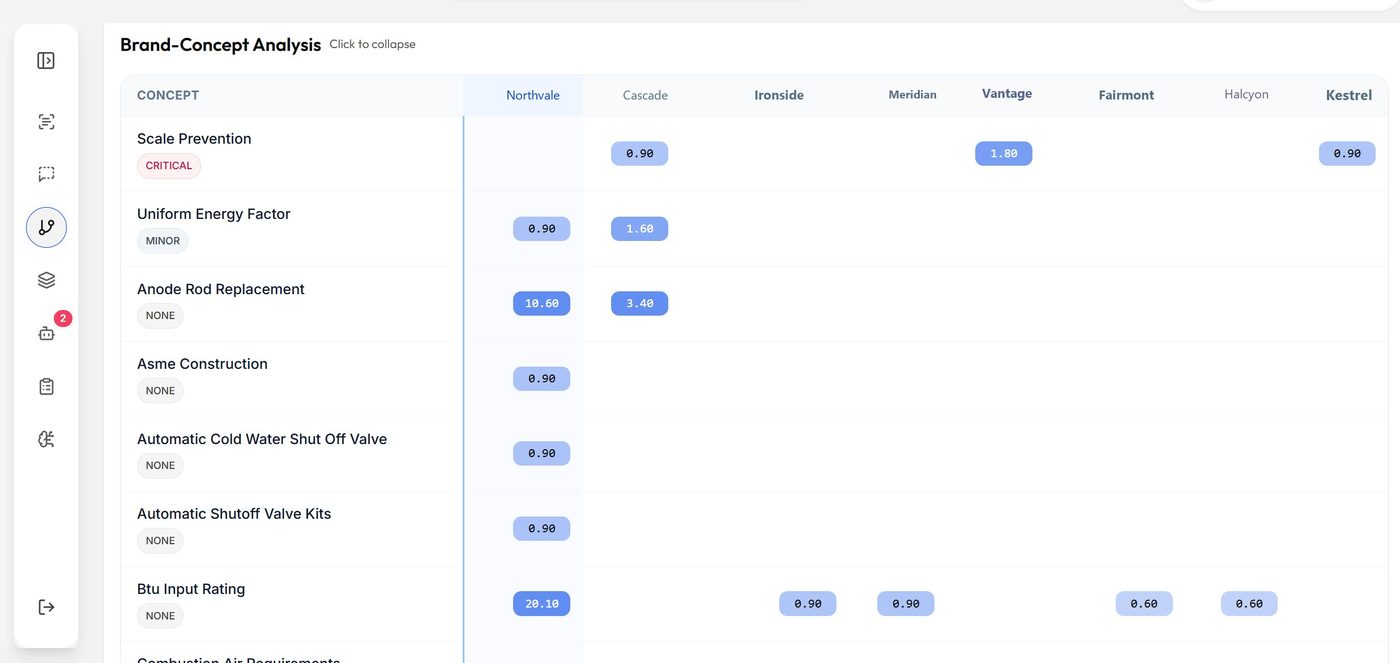The image size is (1400, 663).
Task: Click Northvale 0.90 for Automatic Shutoff Valve Kits
Action: click(x=542, y=529)
